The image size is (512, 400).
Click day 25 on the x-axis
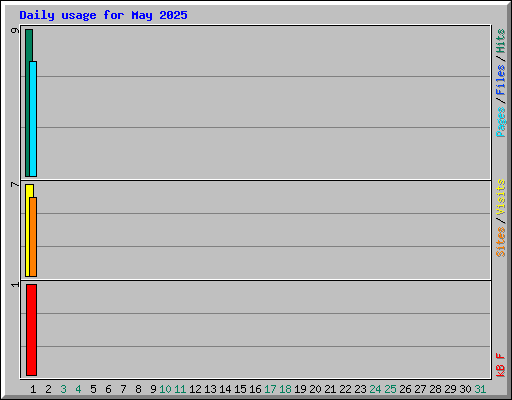pos(390,389)
